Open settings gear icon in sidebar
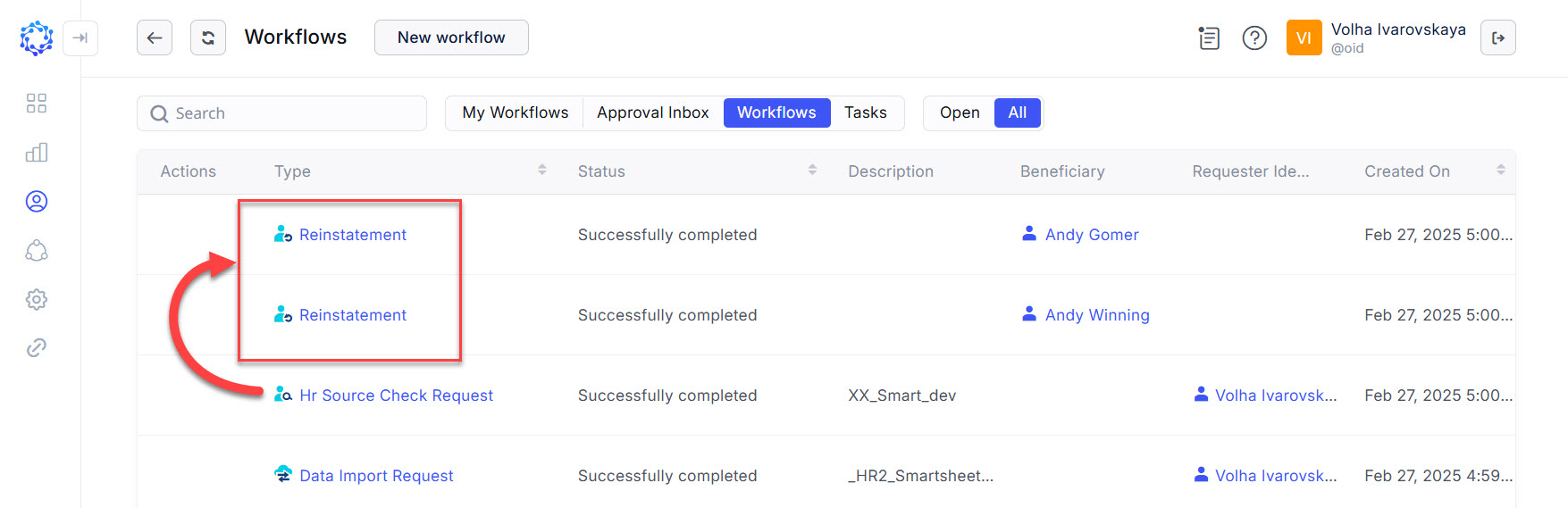The image size is (1568, 508). click(x=37, y=299)
